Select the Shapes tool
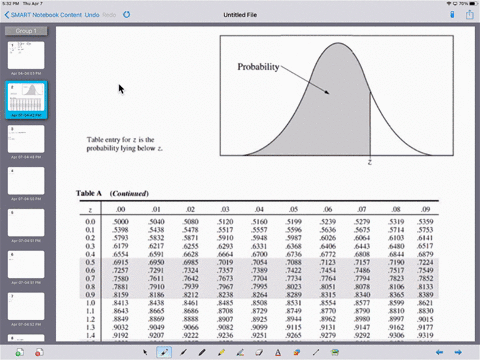 tap(297, 352)
